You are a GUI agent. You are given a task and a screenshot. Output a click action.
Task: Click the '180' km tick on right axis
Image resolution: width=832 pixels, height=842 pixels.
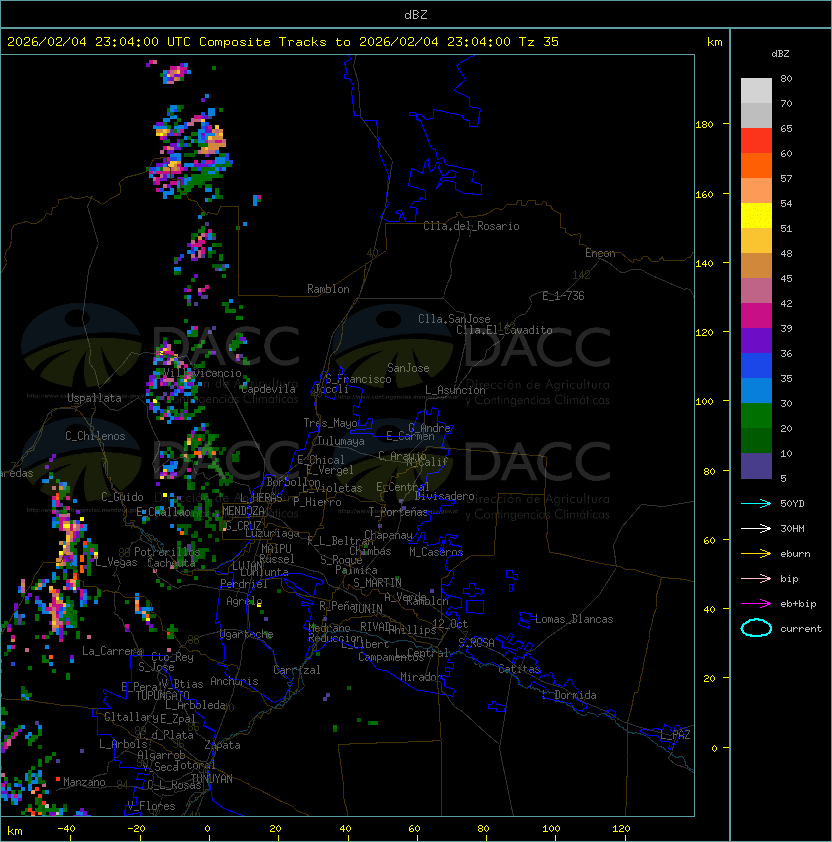[704, 125]
